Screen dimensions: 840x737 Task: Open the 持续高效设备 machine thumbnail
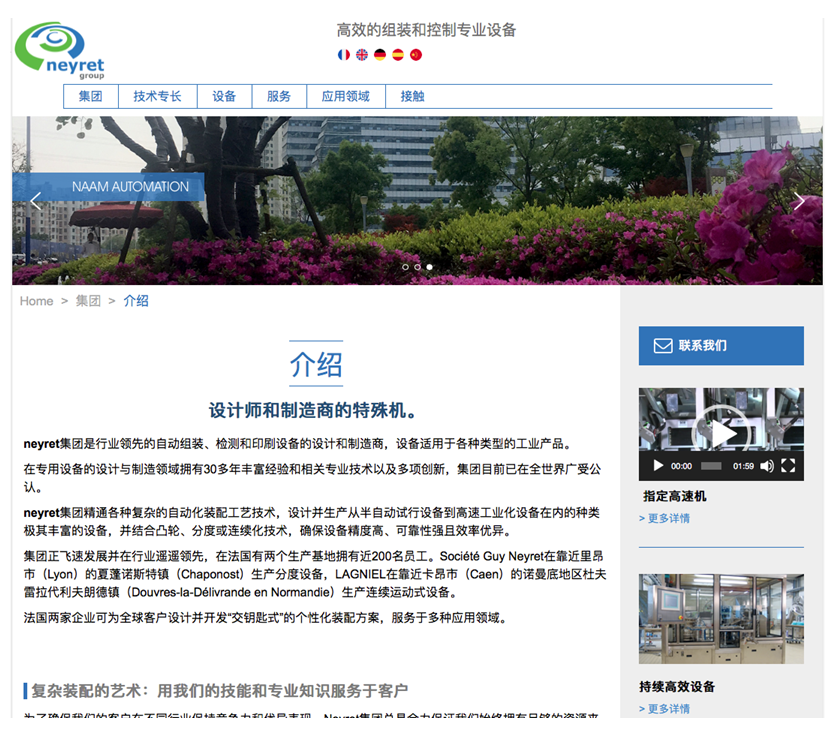click(x=720, y=618)
